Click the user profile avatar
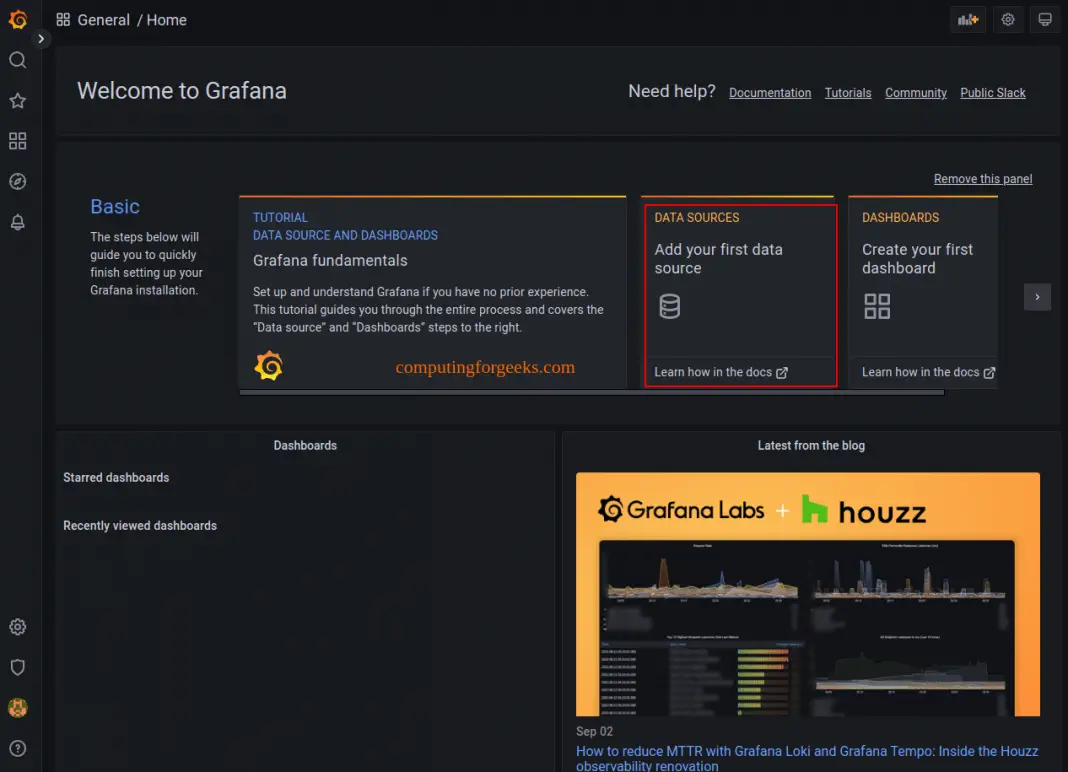This screenshot has height=772, width=1068. [x=17, y=708]
